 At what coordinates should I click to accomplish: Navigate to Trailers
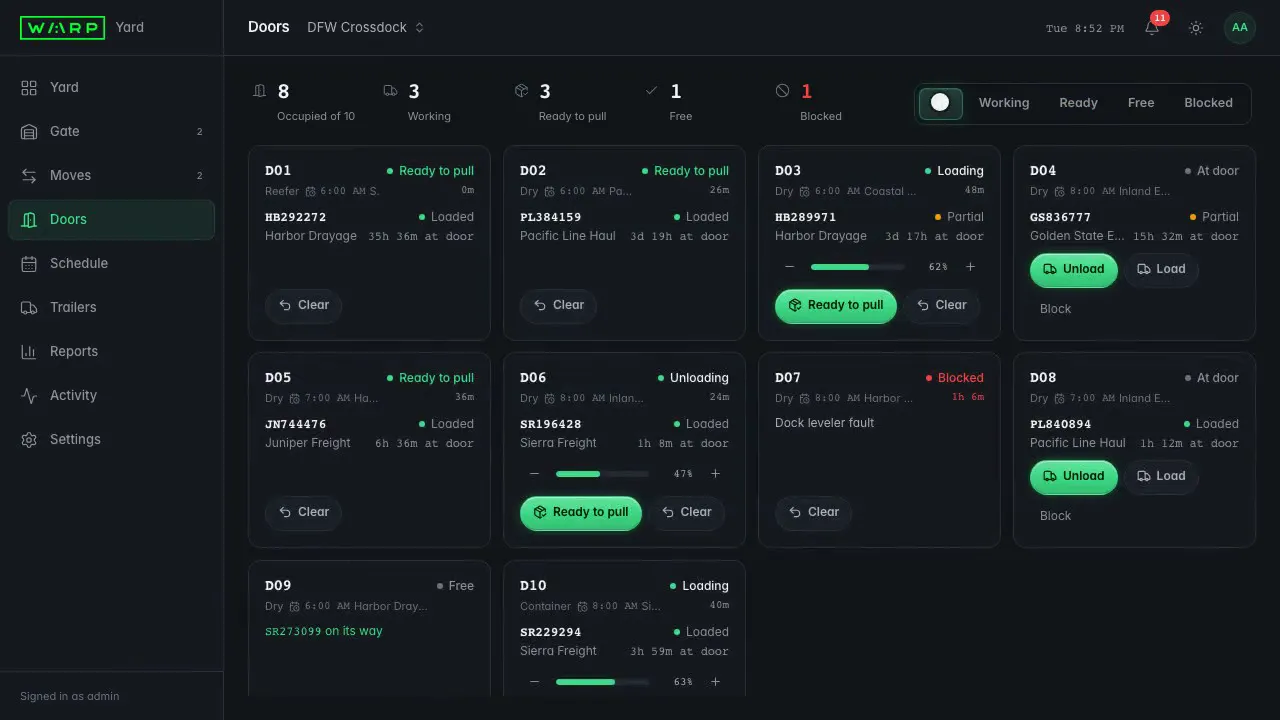click(111, 308)
